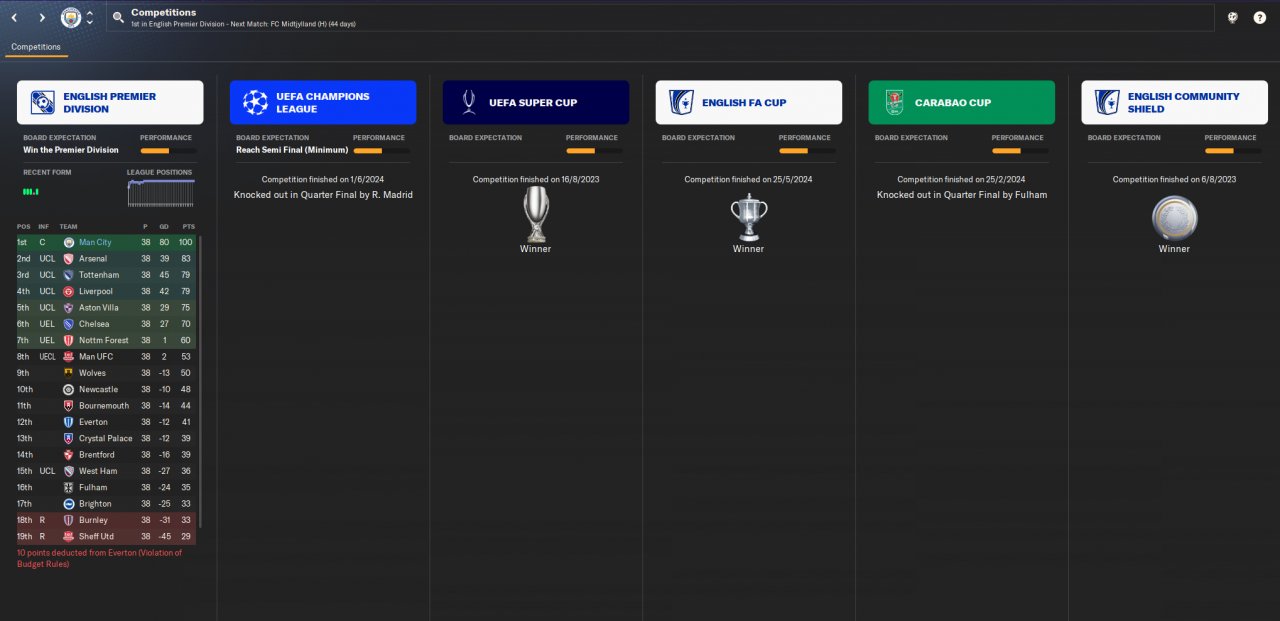Screen dimensions: 1280x621
Task: Click the Premier Division performance bar
Action: [168, 150]
